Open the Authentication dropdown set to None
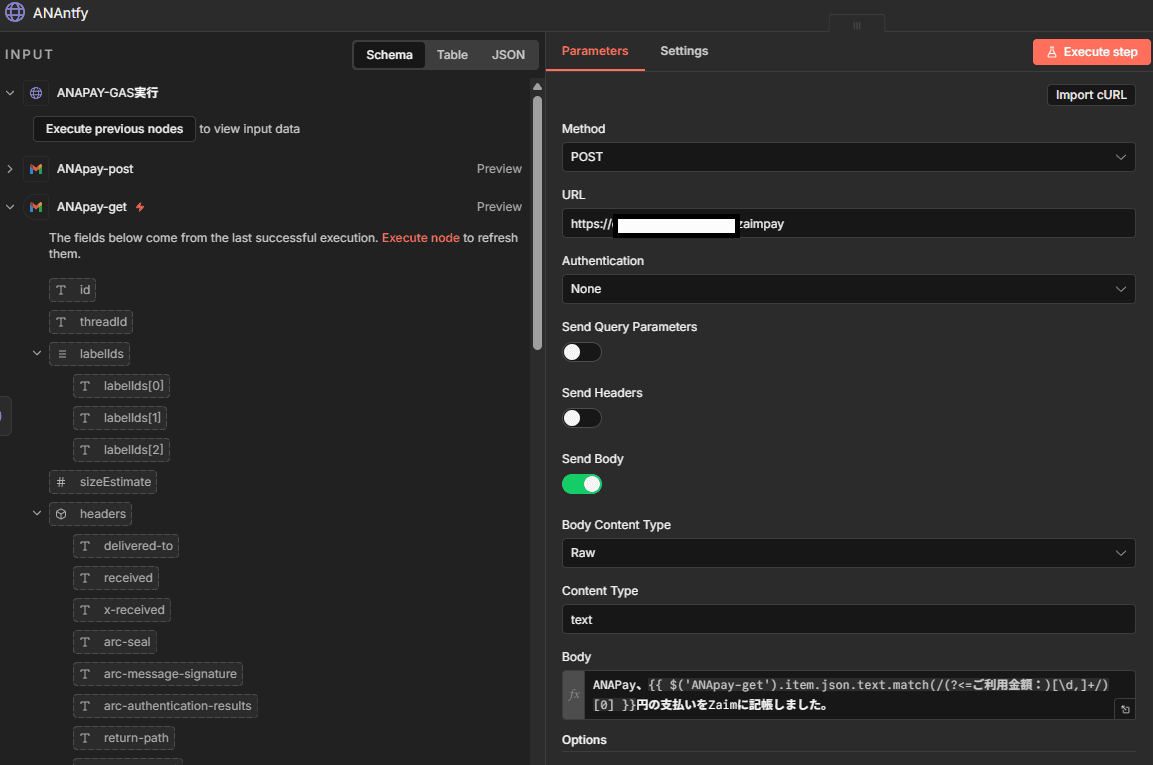This screenshot has height=765, width=1153. pos(847,289)
